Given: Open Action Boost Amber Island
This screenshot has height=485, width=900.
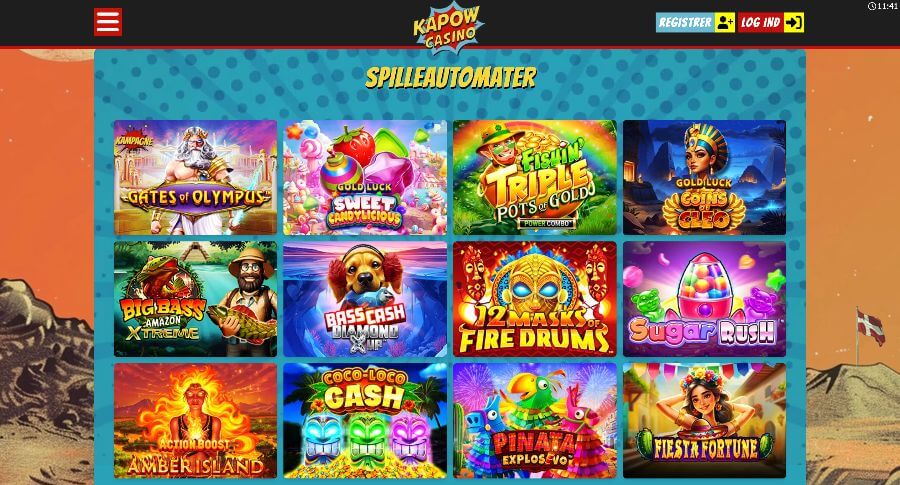Looking at the screenshot, I should [x=195, y=421].
